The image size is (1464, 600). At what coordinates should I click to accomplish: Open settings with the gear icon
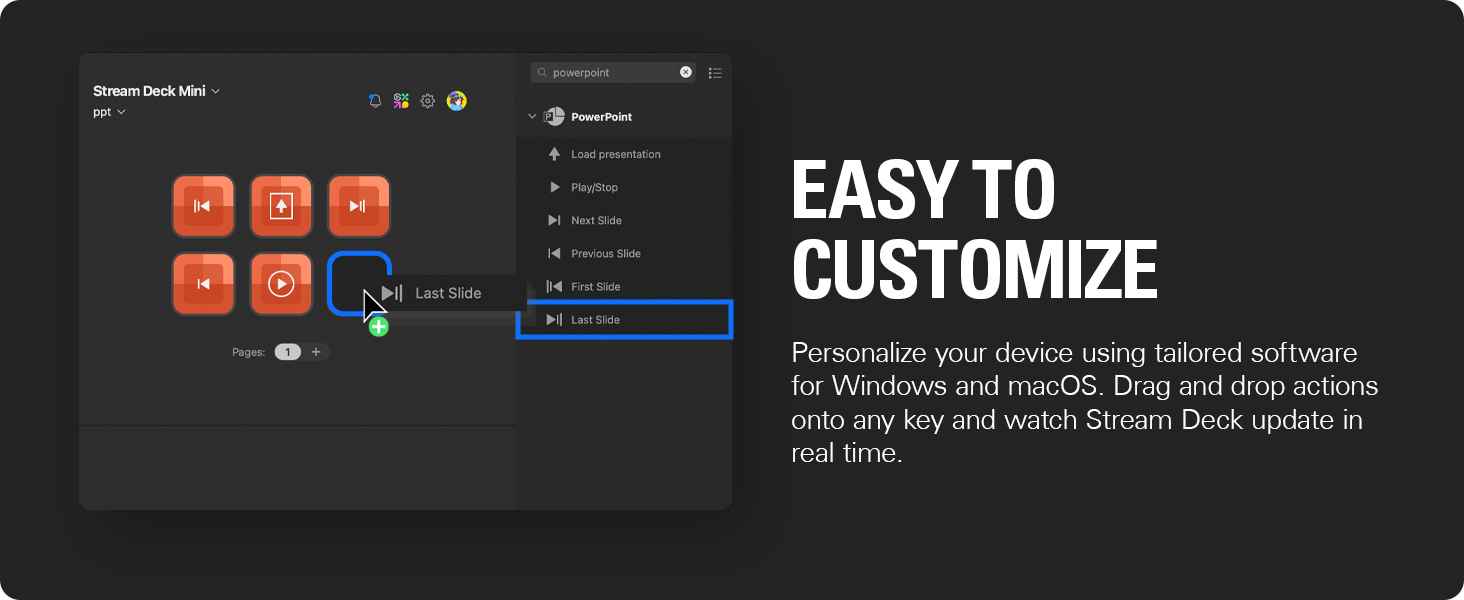(x=428, y=101)
